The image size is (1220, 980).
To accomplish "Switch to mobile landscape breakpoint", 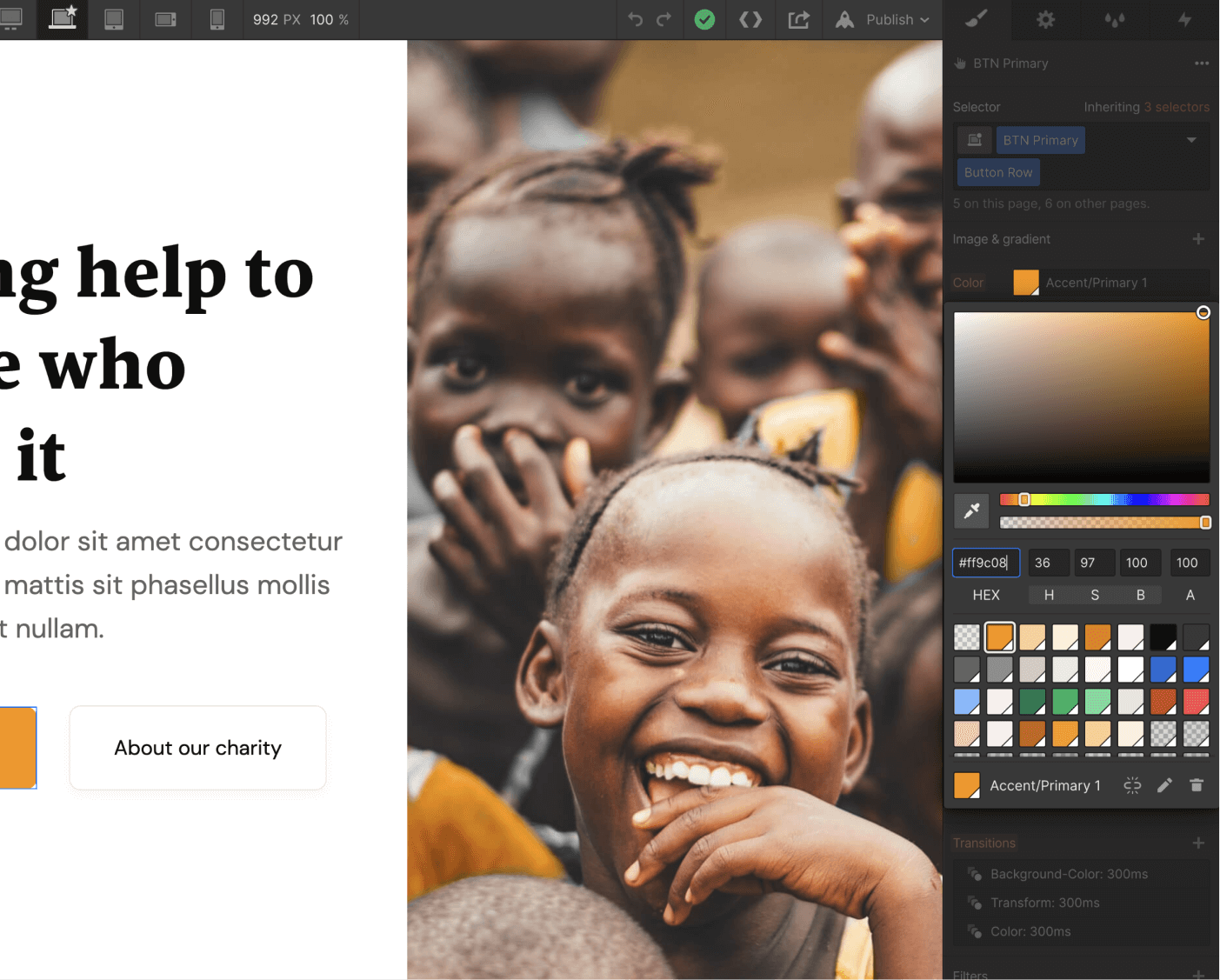I will tap(165, 19).
